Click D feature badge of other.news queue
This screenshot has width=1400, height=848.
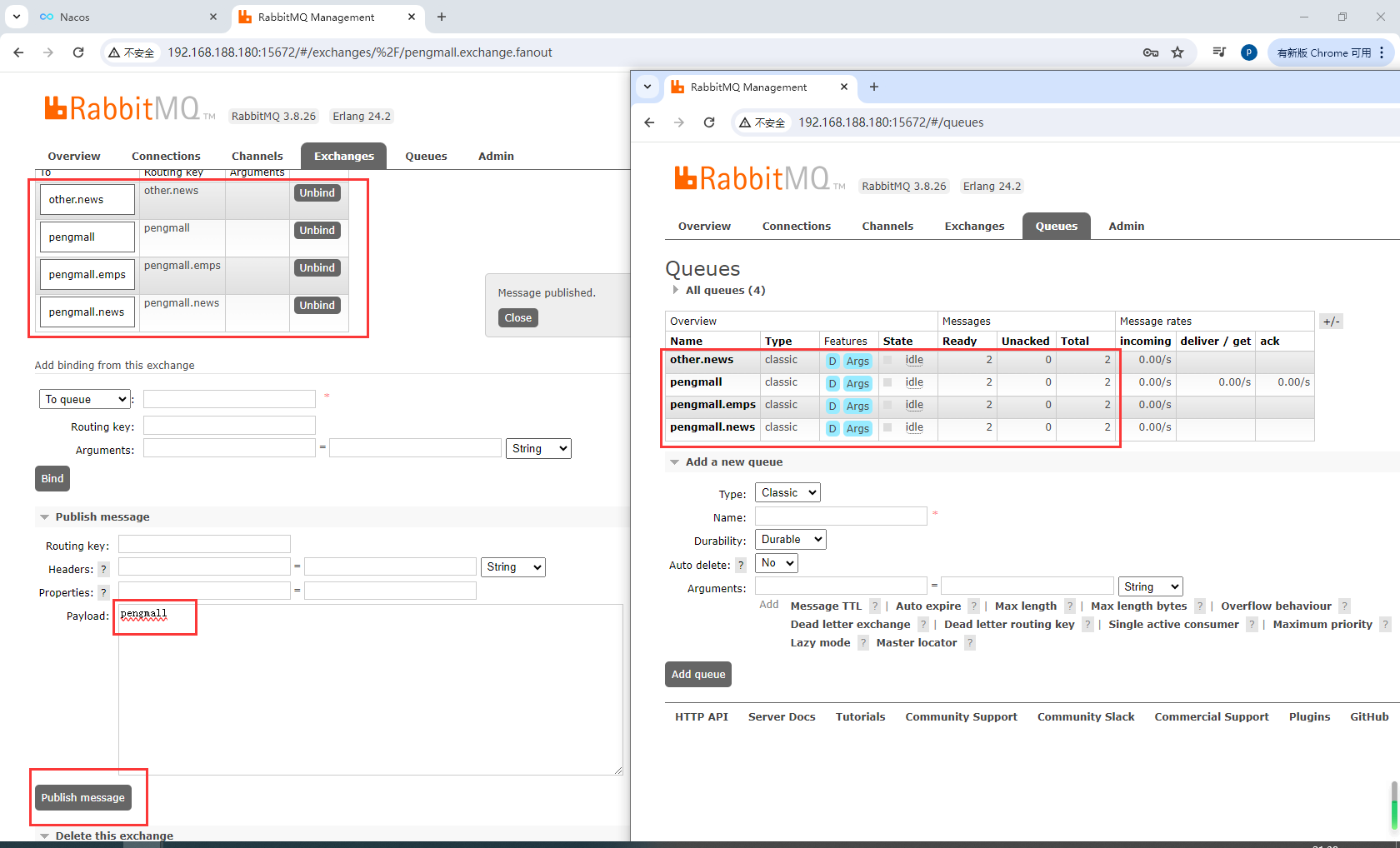click(832, 361)
